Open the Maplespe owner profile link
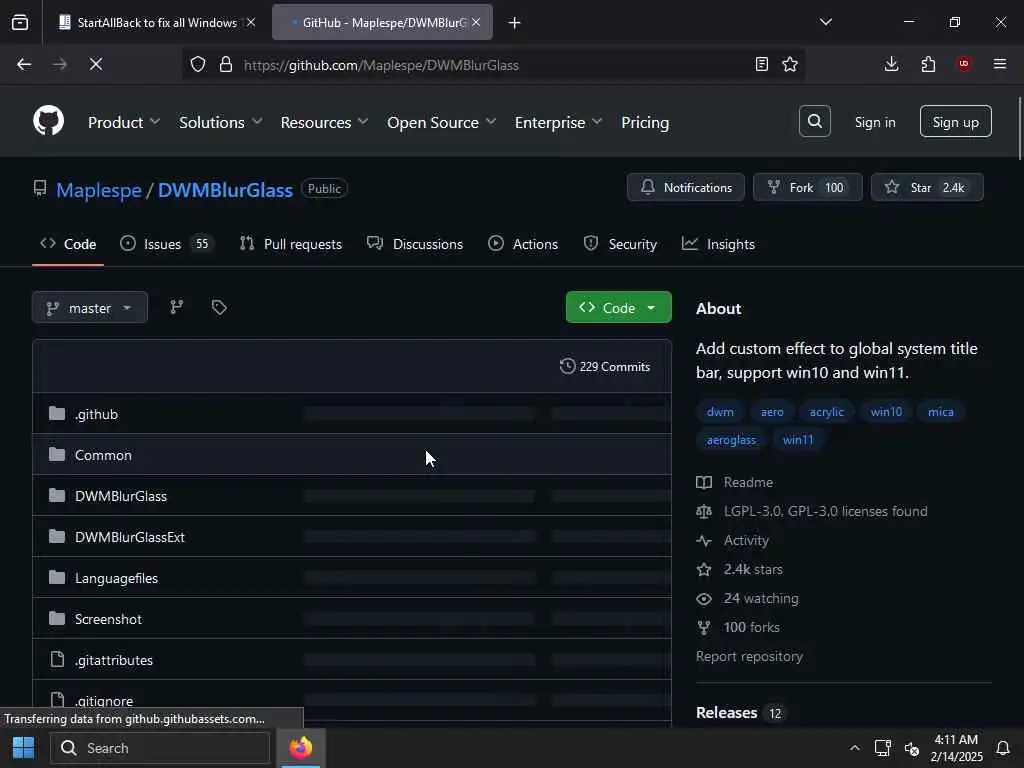Image resolution: width=1024 pixels, height=768 pixels. (99, 190)
